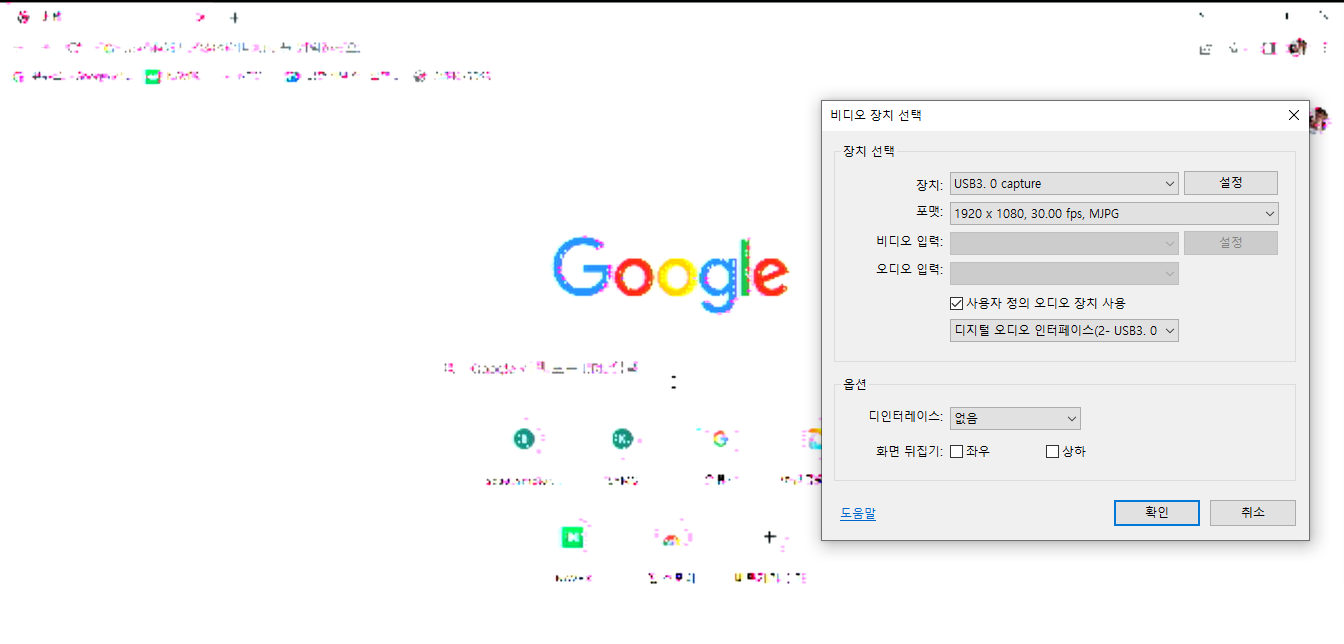This screenshot has width=1344, height=644.
Task: Open the Google G shortcut tile
Action: [719, 439]
